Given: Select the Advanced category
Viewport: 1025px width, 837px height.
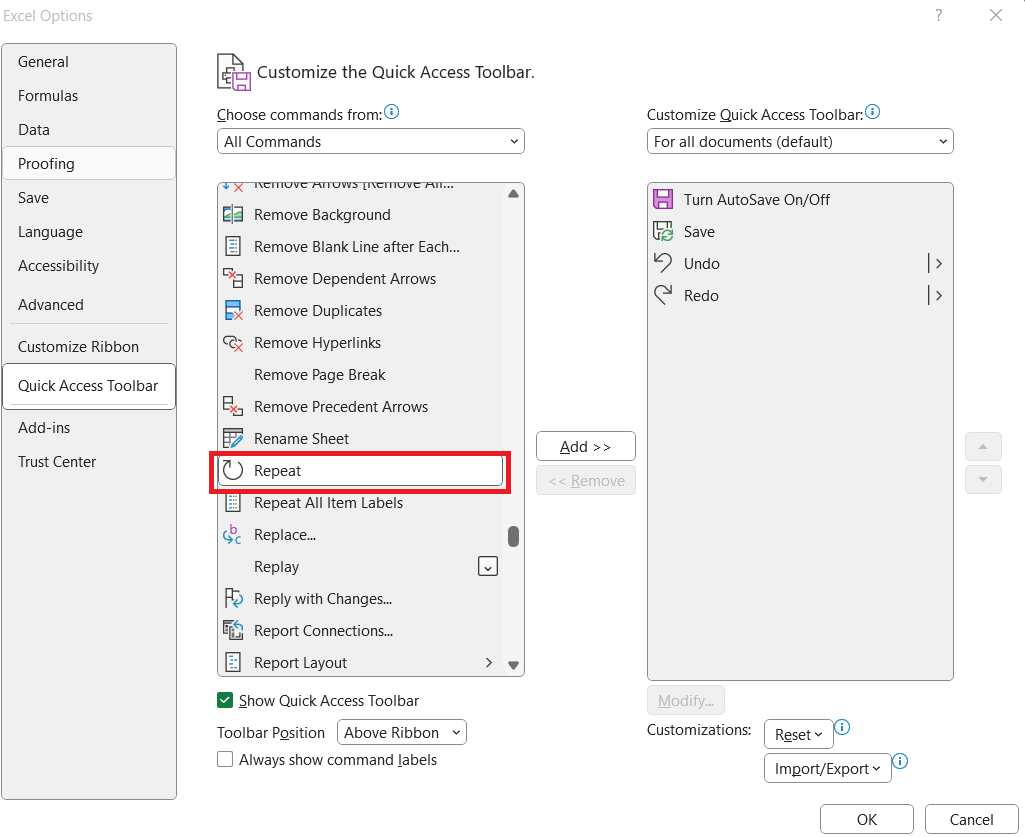Looking at the screenshot, I should click(89, 305).
